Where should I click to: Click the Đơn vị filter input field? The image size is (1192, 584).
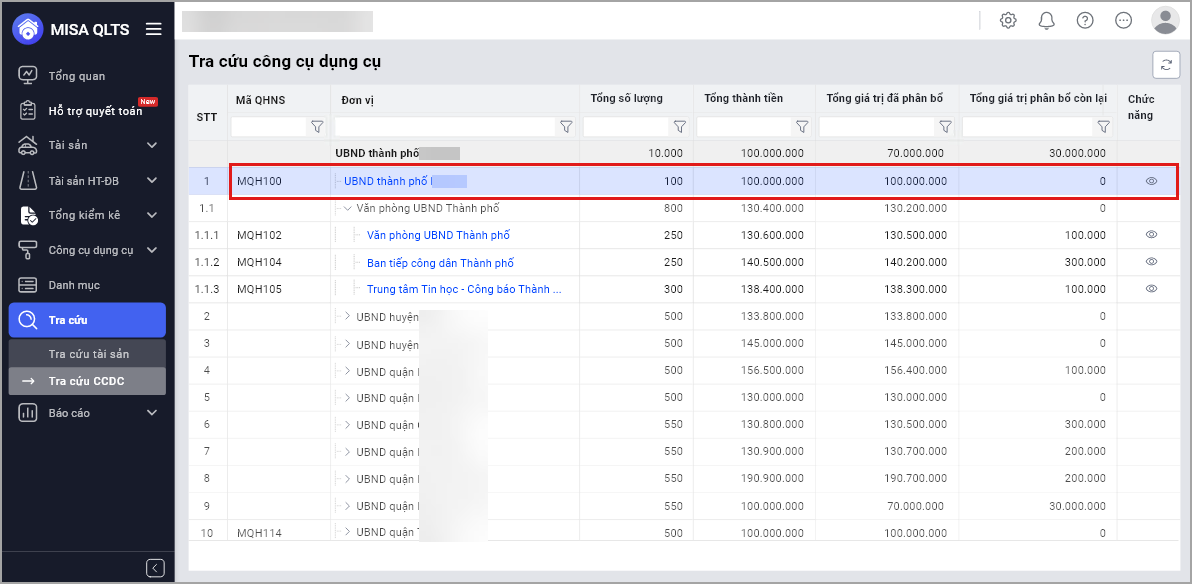(x=444, y=127)
